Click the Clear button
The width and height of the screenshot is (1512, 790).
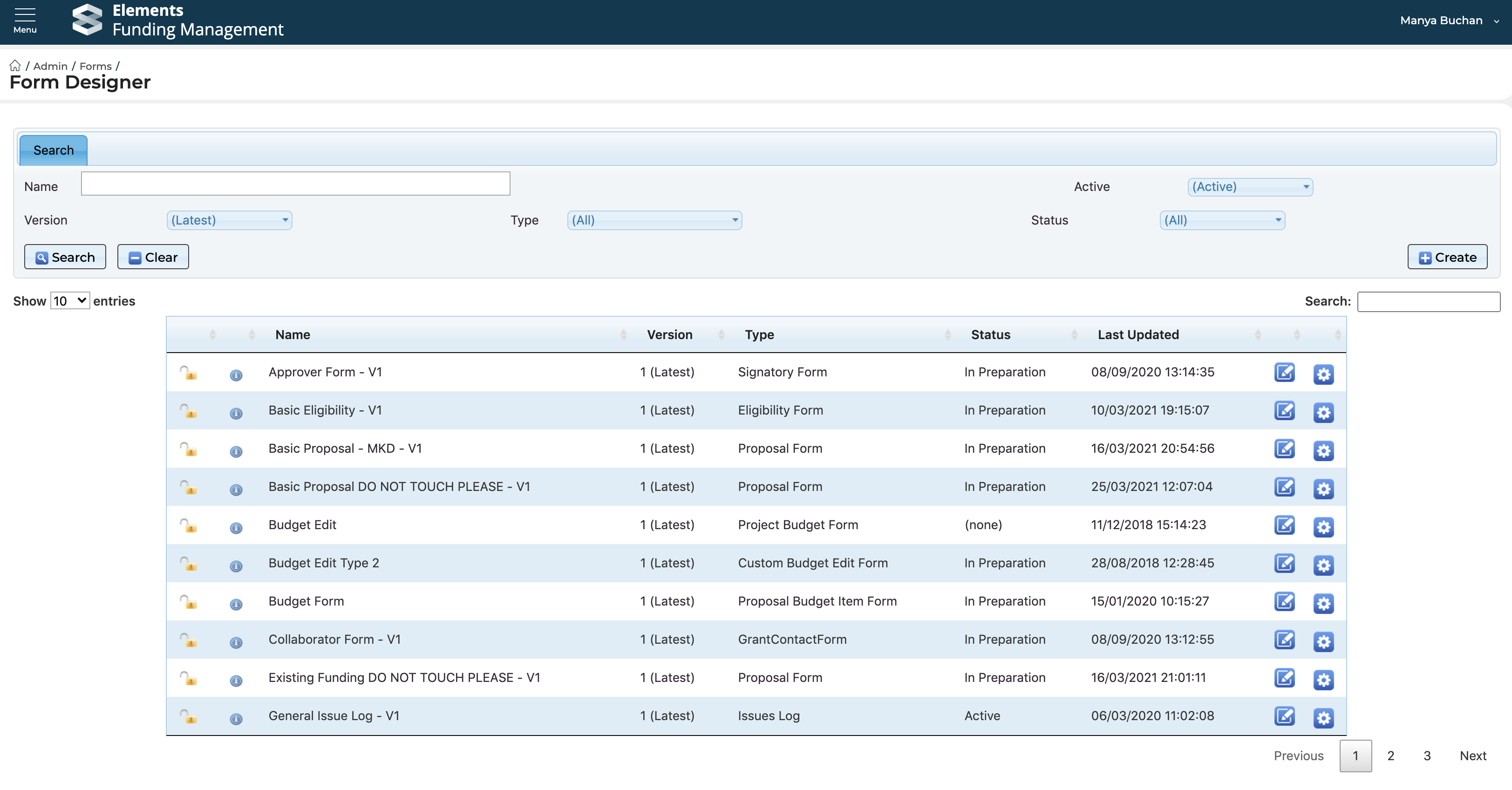click(153, 257)
